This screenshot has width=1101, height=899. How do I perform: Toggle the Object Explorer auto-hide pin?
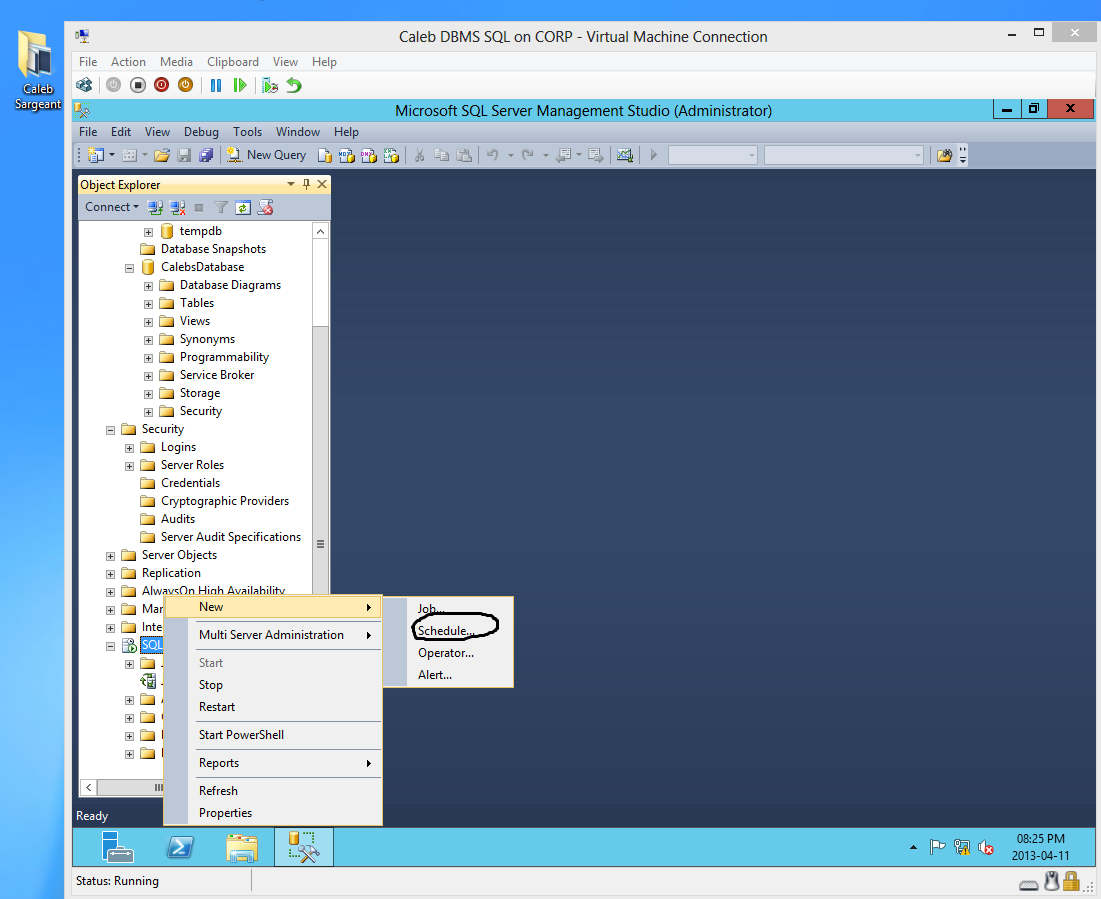pos(306,184)
